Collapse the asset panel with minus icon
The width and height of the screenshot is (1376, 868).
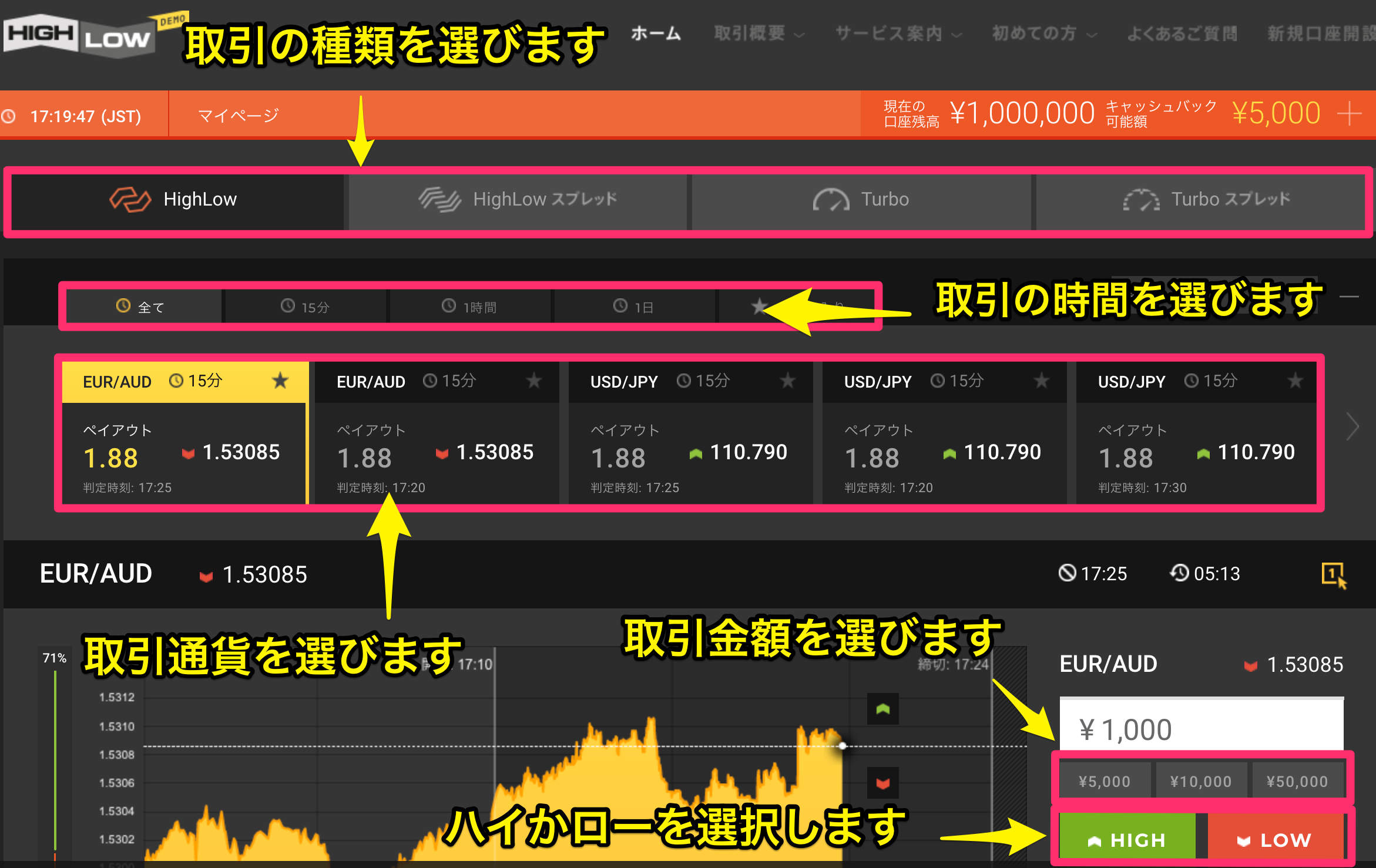pos(1349,297)
